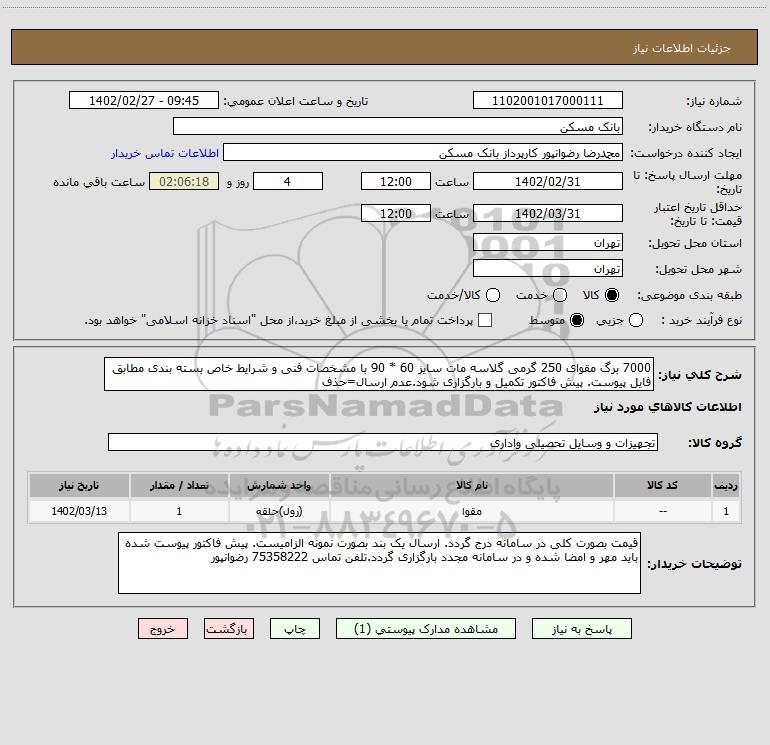Click the response deadline date field
The width and height of the screenshot is (770, 745).
tap(547, 181)
